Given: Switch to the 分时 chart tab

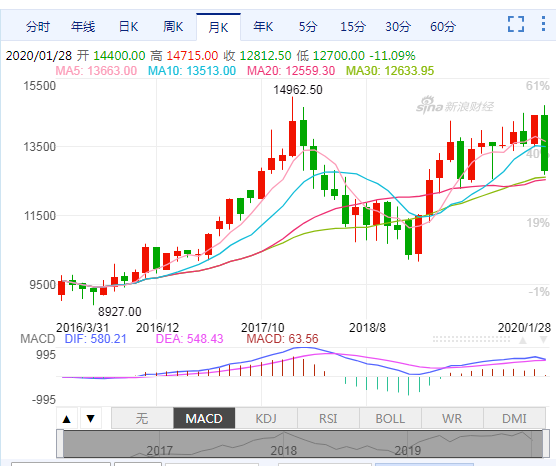Looking at the screenshot, I should 38,27.
